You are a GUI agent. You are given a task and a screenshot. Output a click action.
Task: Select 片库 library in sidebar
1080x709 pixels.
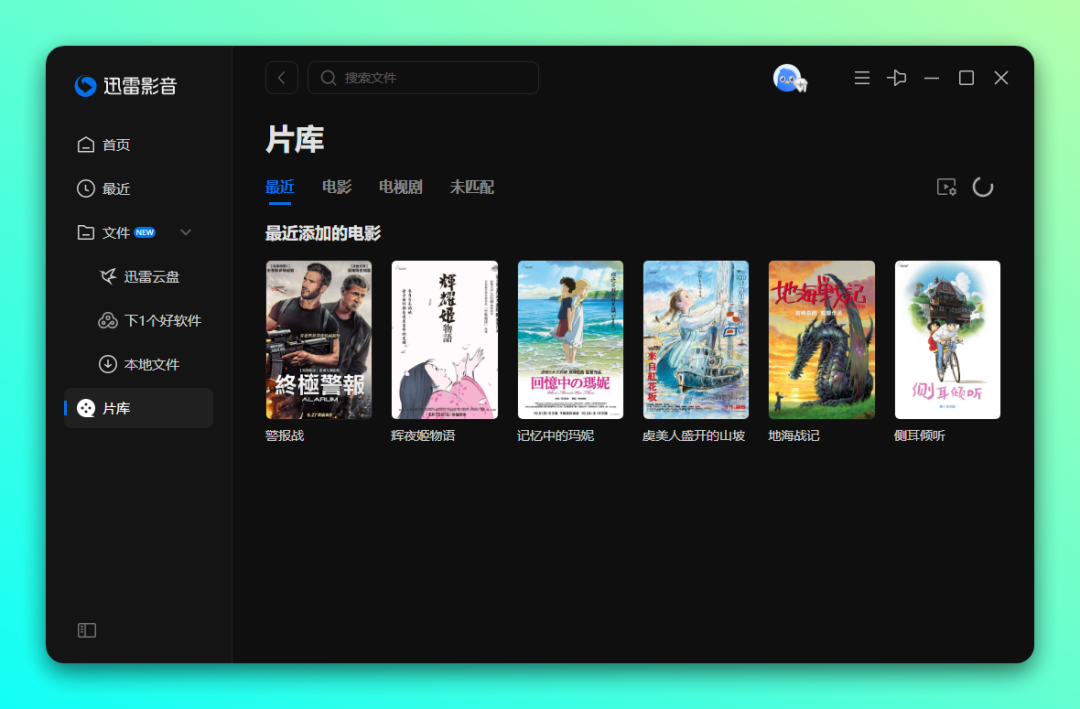coord(138,408)
